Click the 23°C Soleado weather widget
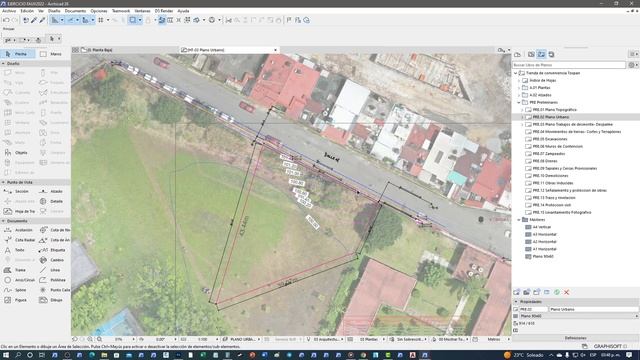The image size is (640, 360). point(523,355)
